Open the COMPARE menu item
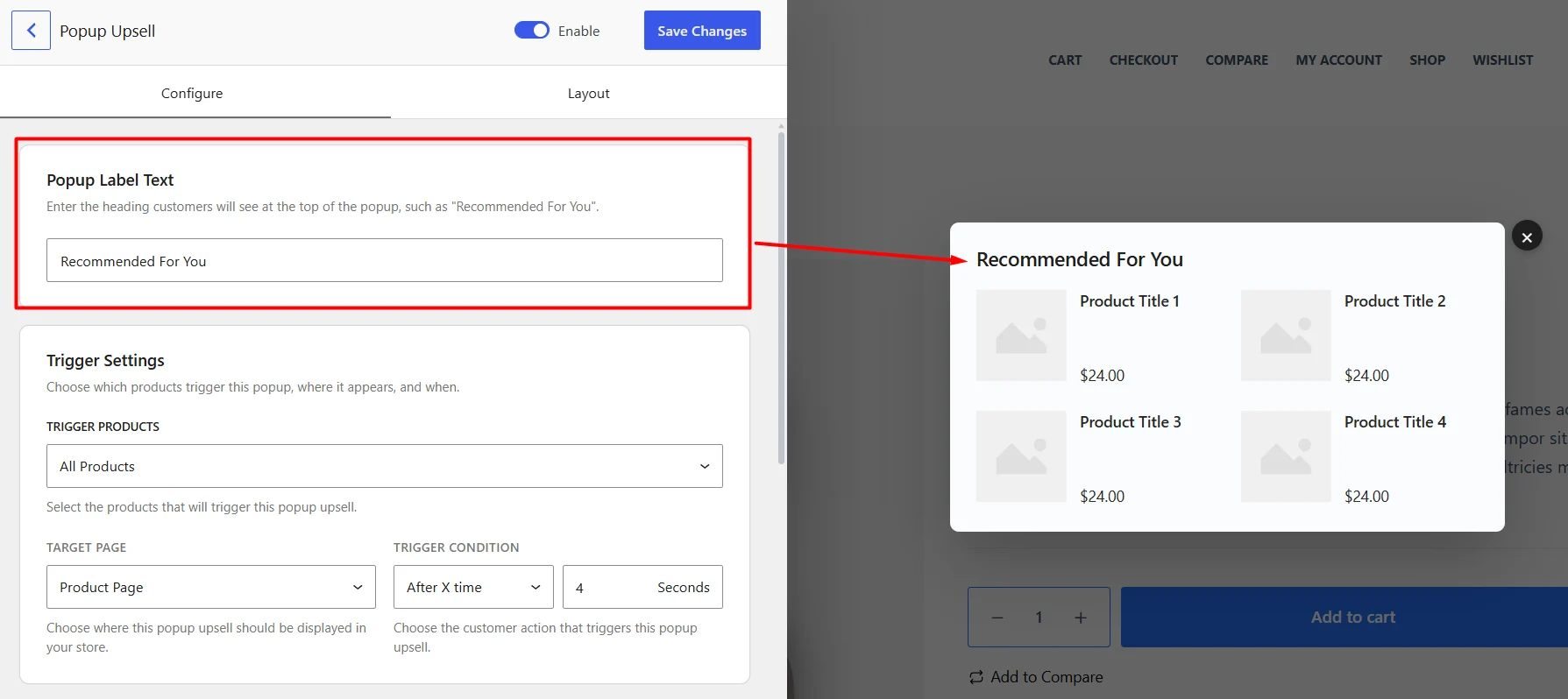The image size is (1568, 699). pyautogui.click(x=1237, y=60)
